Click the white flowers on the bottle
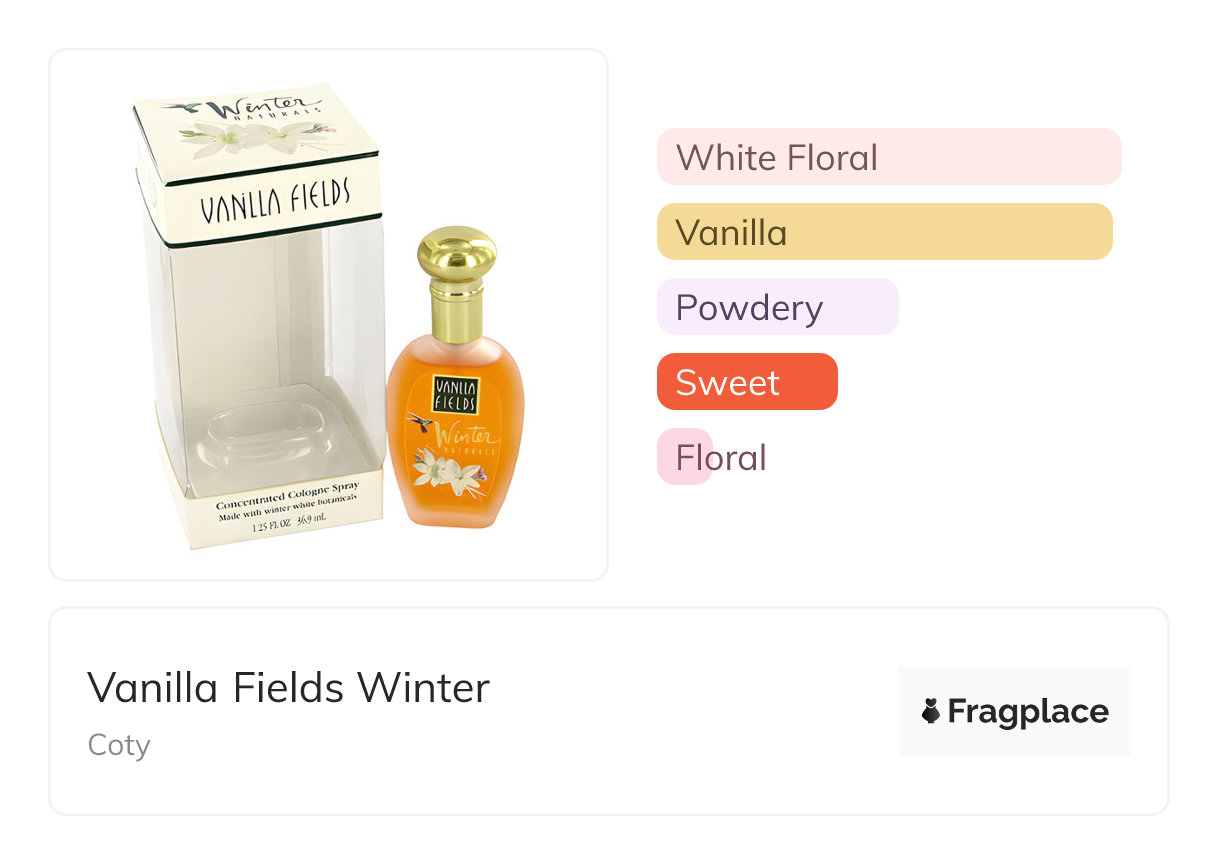The image size is (1218, 864). tap(443, 467)
